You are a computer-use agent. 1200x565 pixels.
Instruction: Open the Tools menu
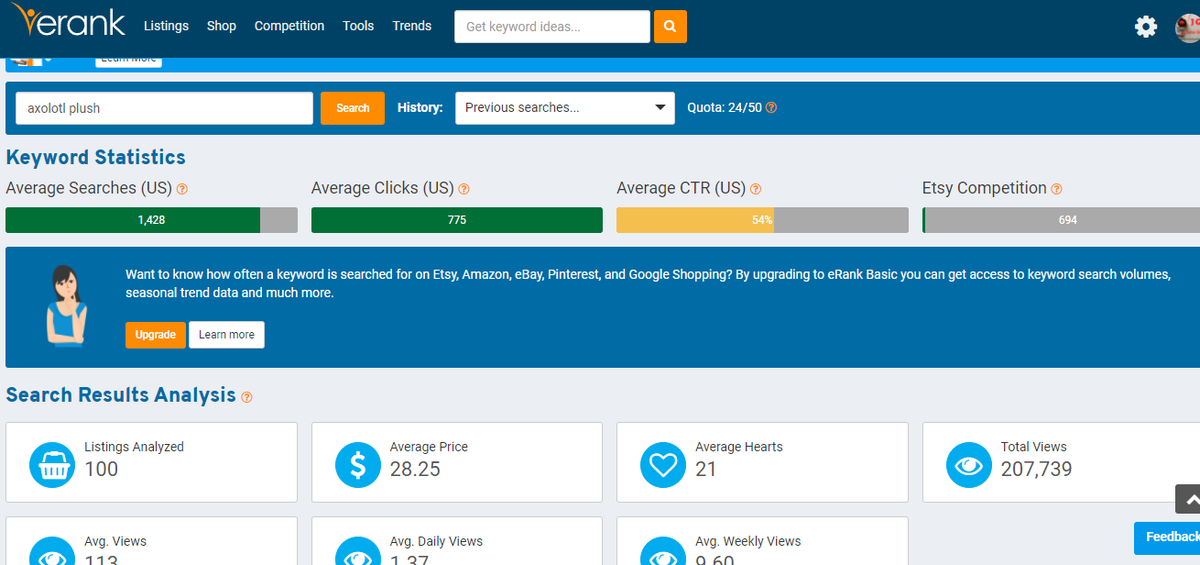(x=358, y=26)
